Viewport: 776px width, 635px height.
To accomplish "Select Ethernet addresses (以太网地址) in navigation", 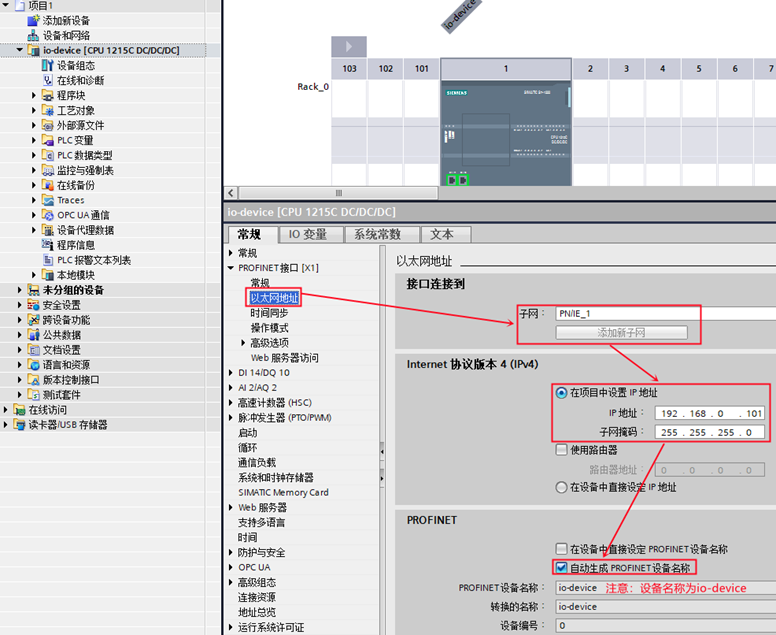I will coord(274,298).
